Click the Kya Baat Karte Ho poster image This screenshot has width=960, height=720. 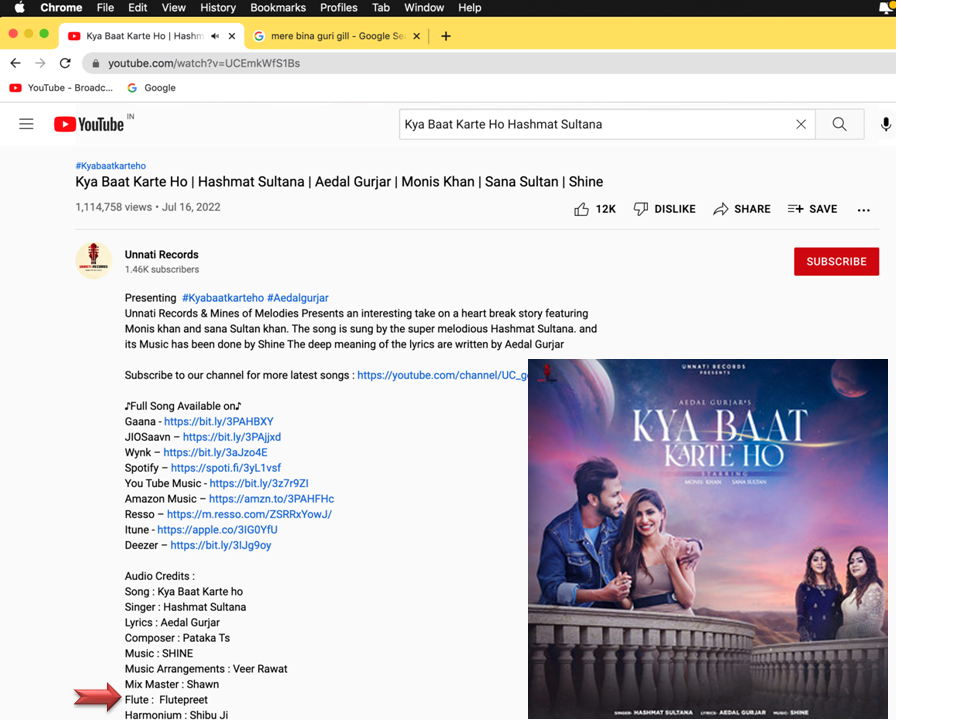tap(707, 538)
